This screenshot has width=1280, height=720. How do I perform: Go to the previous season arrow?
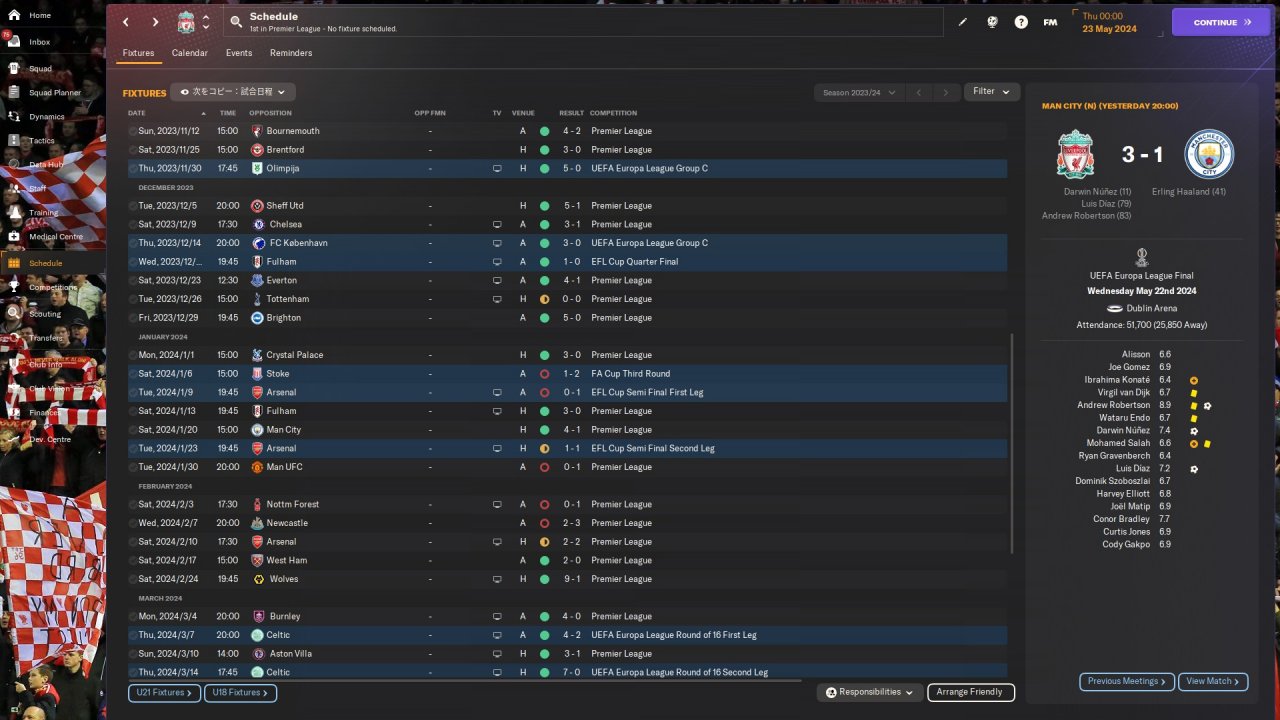coord(918,92)
